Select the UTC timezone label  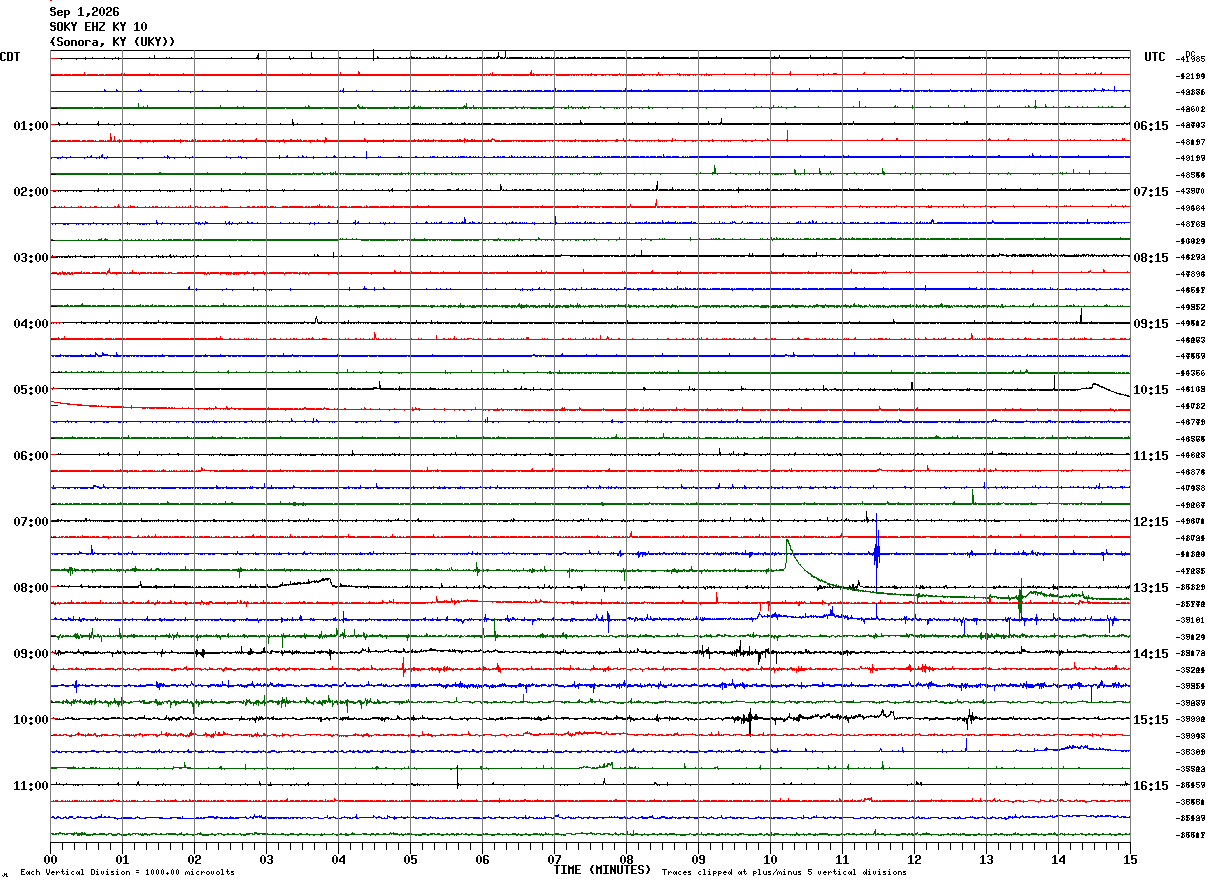pos(1155,57)
